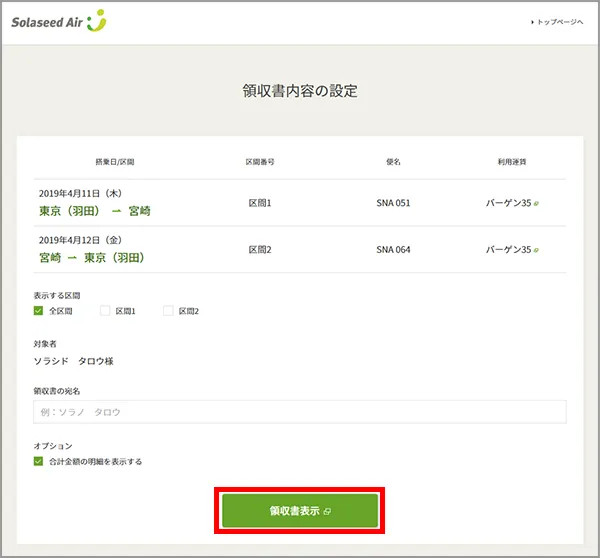Screen dimensions: 600x558
Task: Click passenger name ソラシド タロウ様
Action: (74, 361)
